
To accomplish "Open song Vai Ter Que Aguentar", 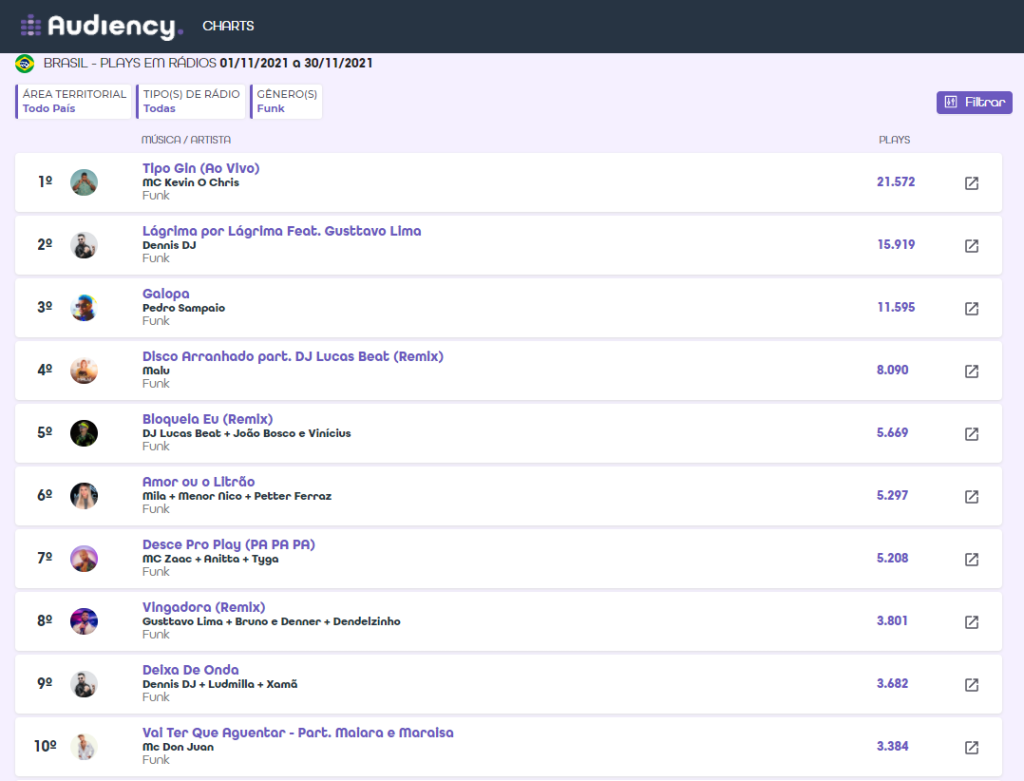I will click(298, 733).
